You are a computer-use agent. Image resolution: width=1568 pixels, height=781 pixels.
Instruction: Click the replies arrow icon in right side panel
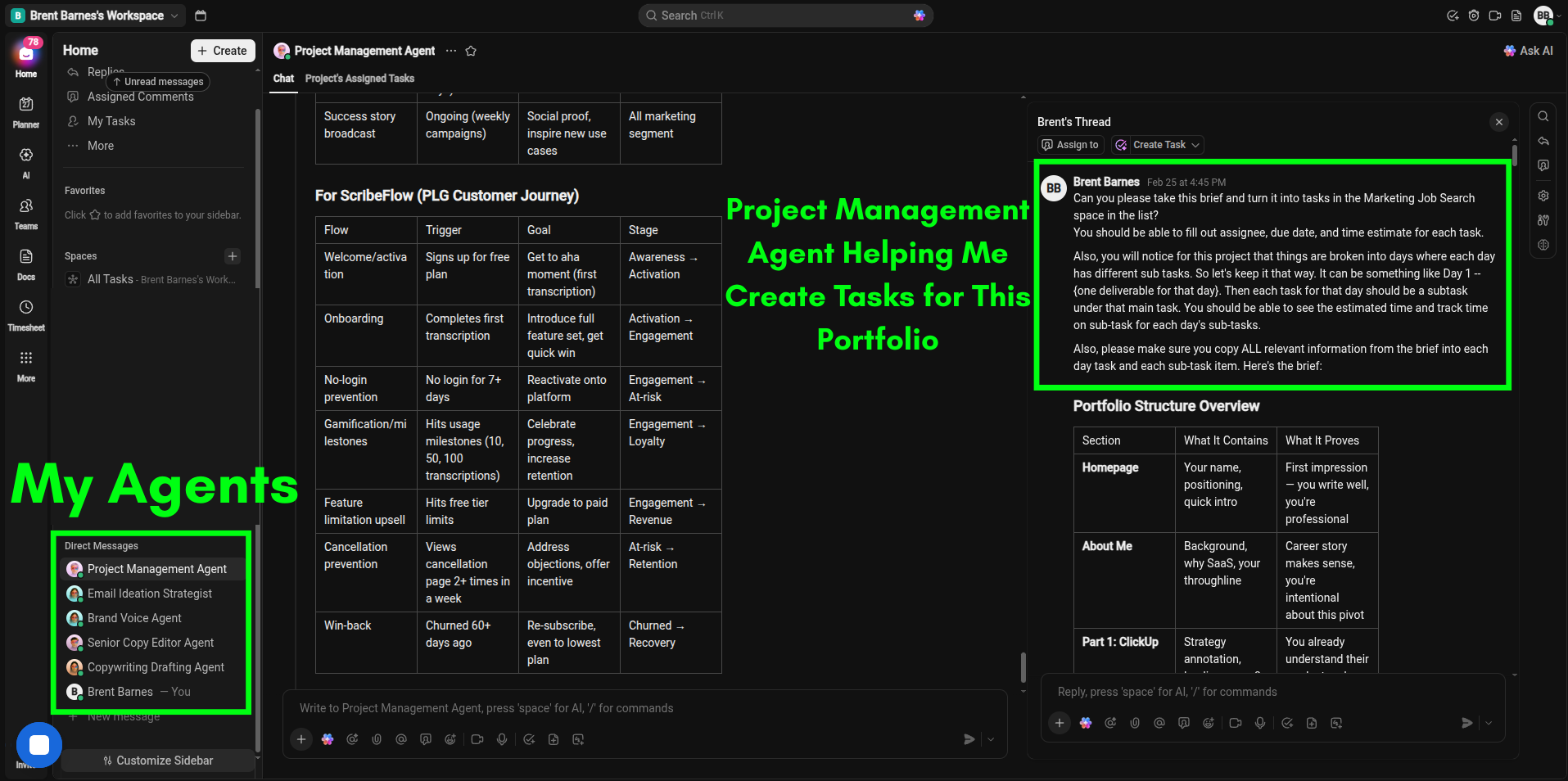pos(1543,141)
